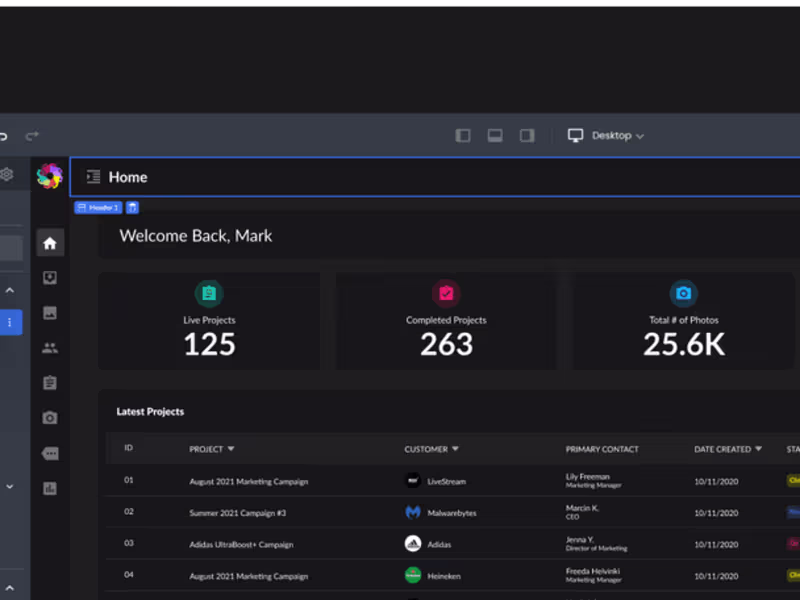Image resolution: width=800 pixels, height=600 pixels.
Task: Click the team members sidebar icon
Action: [50, 347]
